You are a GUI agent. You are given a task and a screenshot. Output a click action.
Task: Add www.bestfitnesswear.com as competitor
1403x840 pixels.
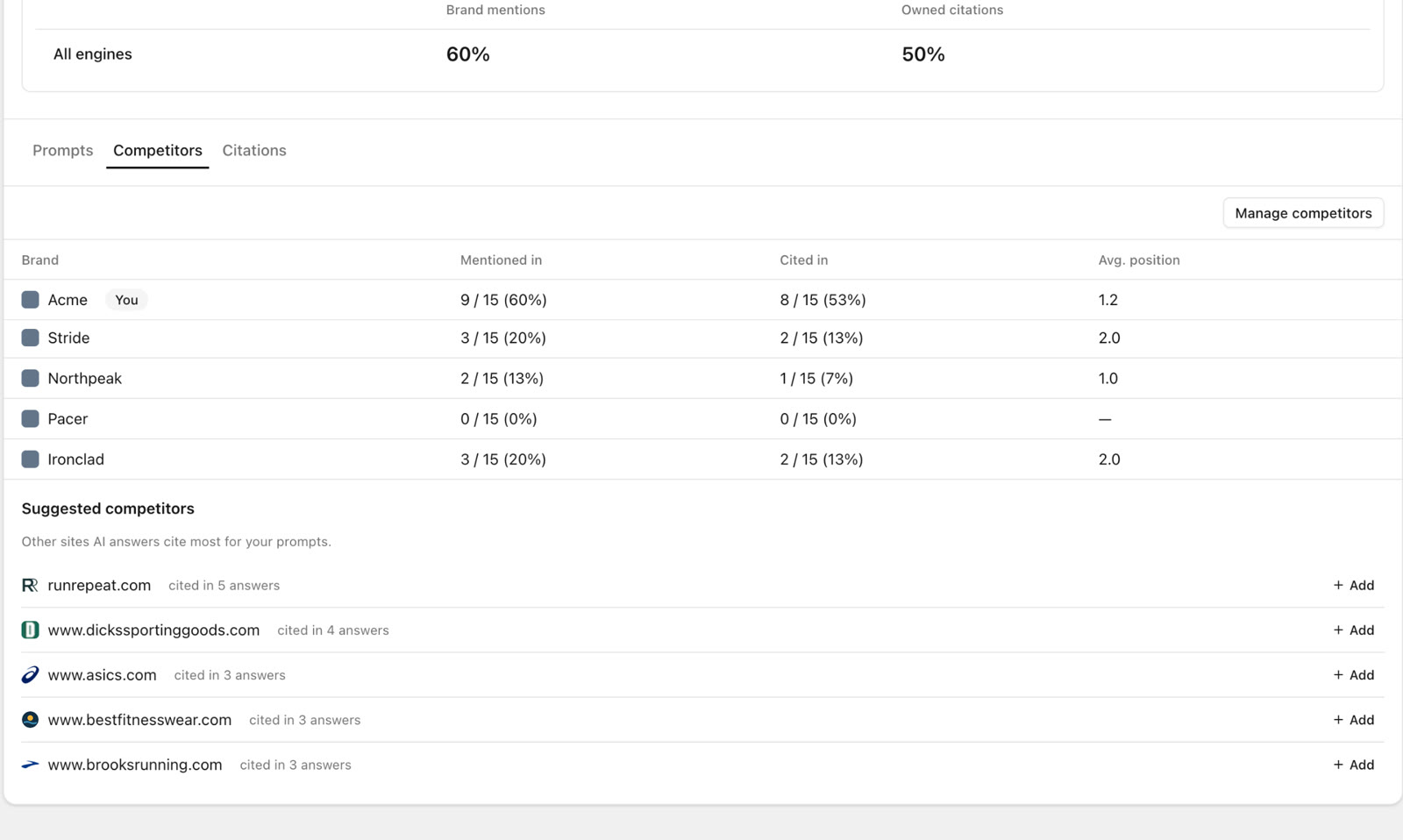[1354, 720]
